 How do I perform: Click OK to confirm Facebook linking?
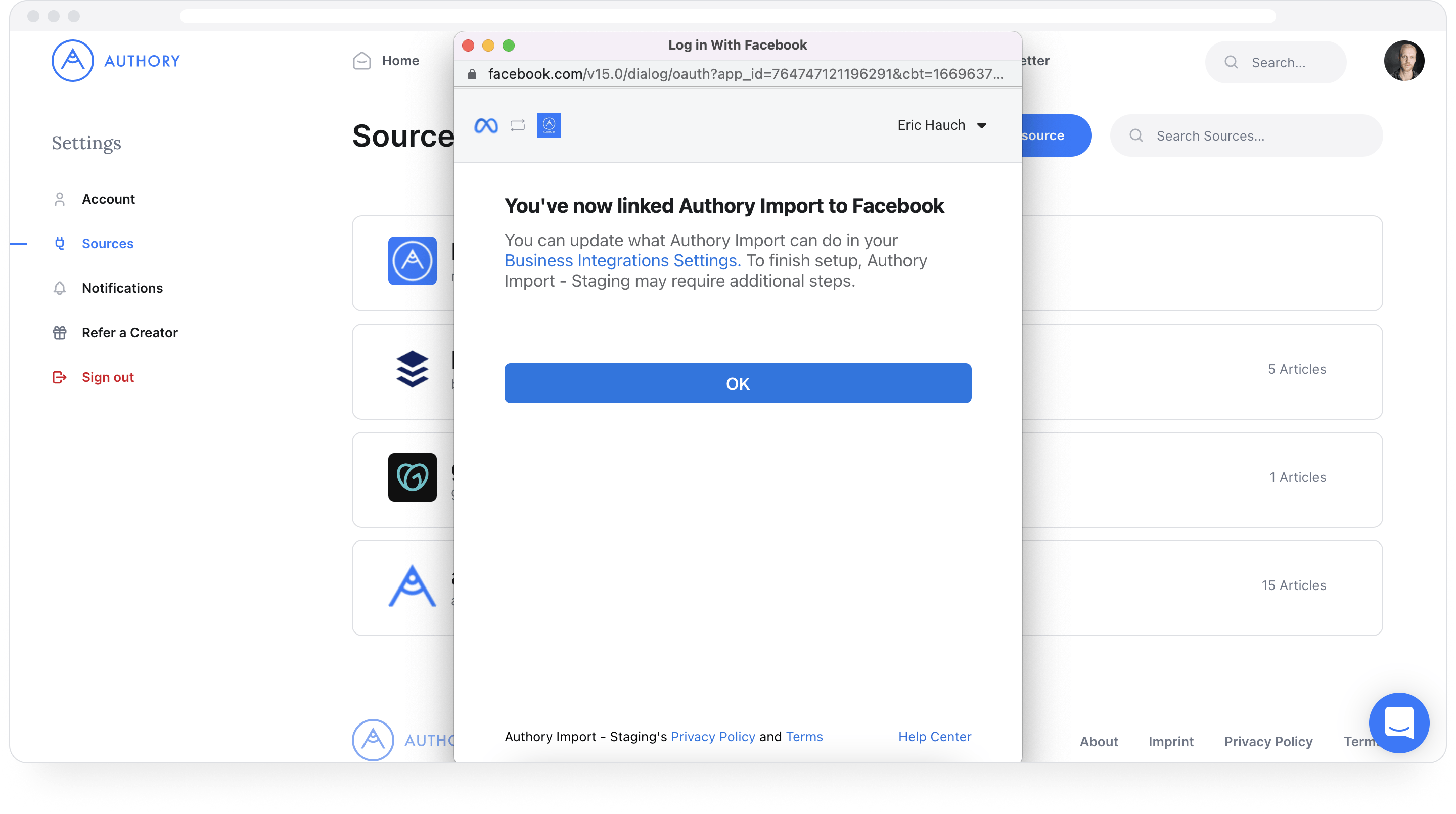point(738,383)
